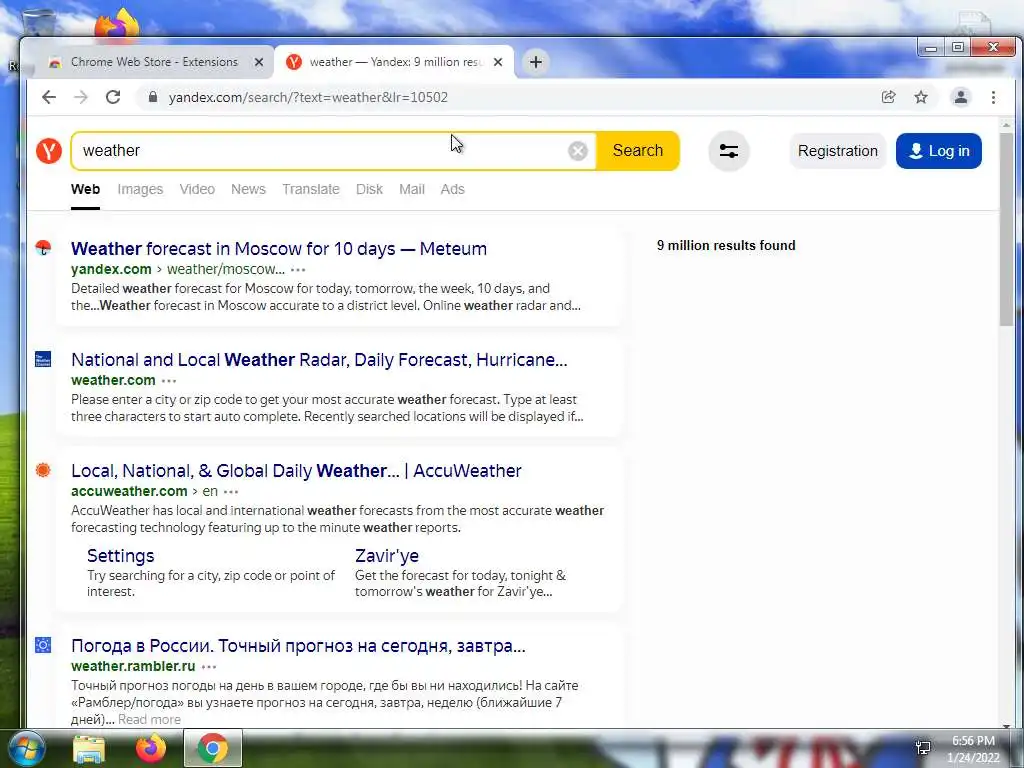Click the weather.rambler.ru URL
The width and height of the screenshot is (1024, 768).
[x=133, y=666]
